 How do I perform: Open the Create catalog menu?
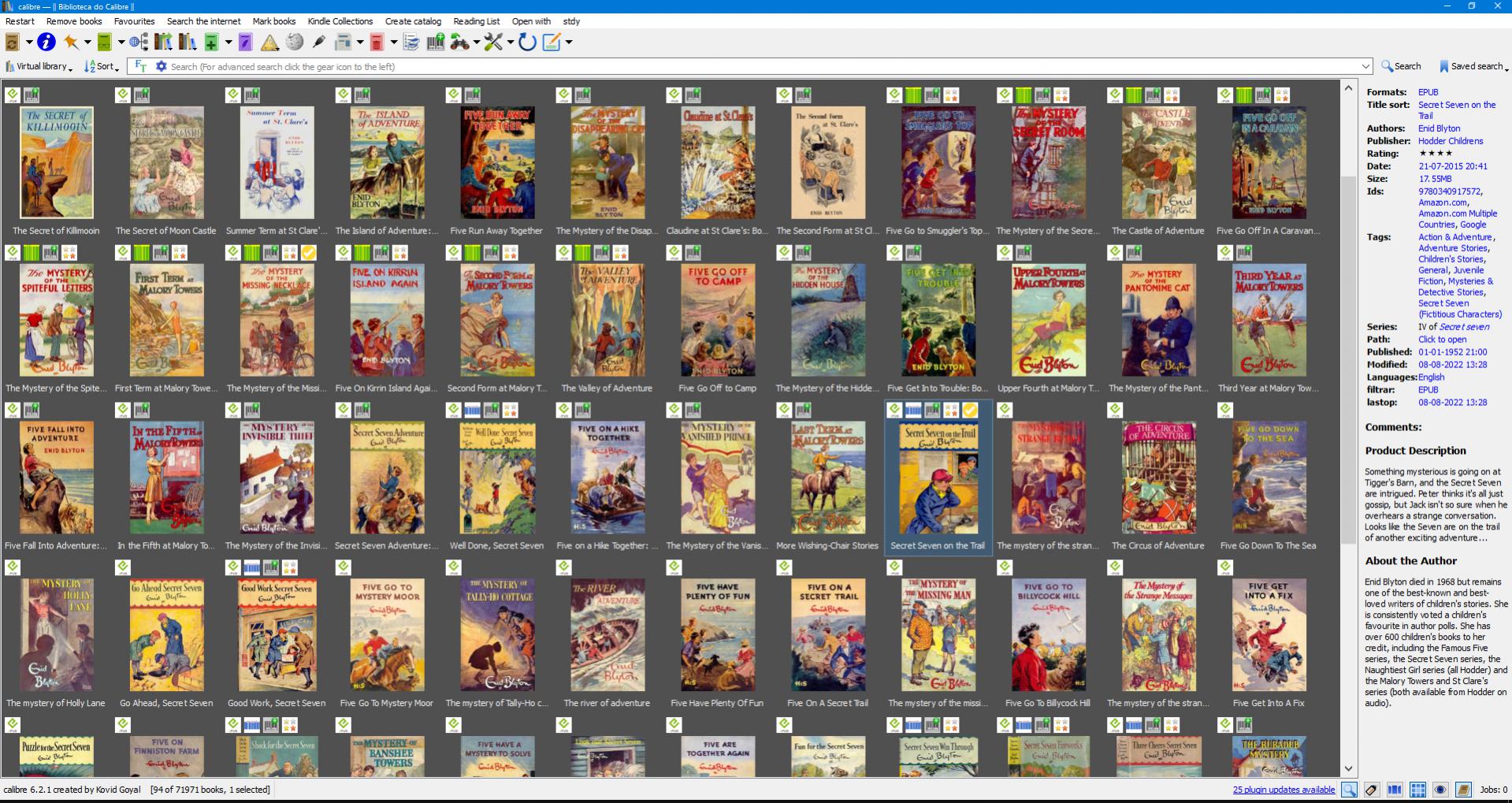click(x=413, y=21)
